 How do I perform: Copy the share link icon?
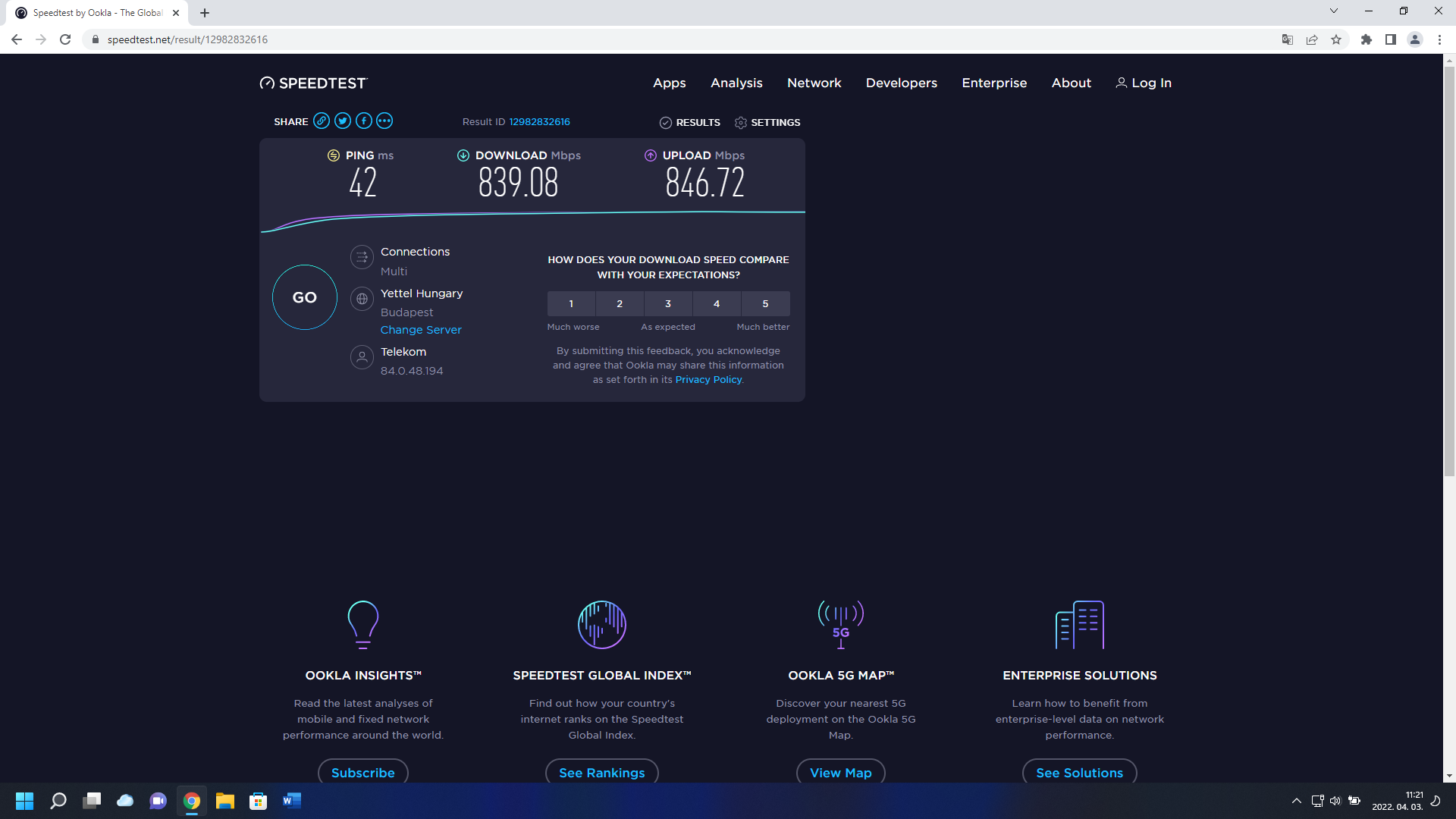click(x=322, y=121)
